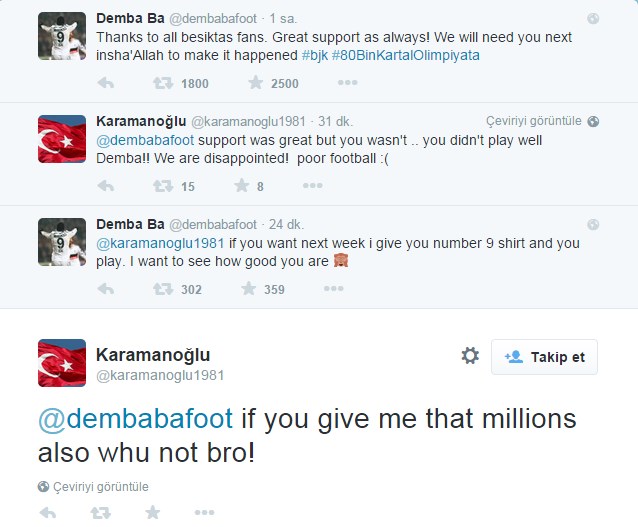Click the Takip et follow button
Screen dimensions: 638x527
[544, 357]
